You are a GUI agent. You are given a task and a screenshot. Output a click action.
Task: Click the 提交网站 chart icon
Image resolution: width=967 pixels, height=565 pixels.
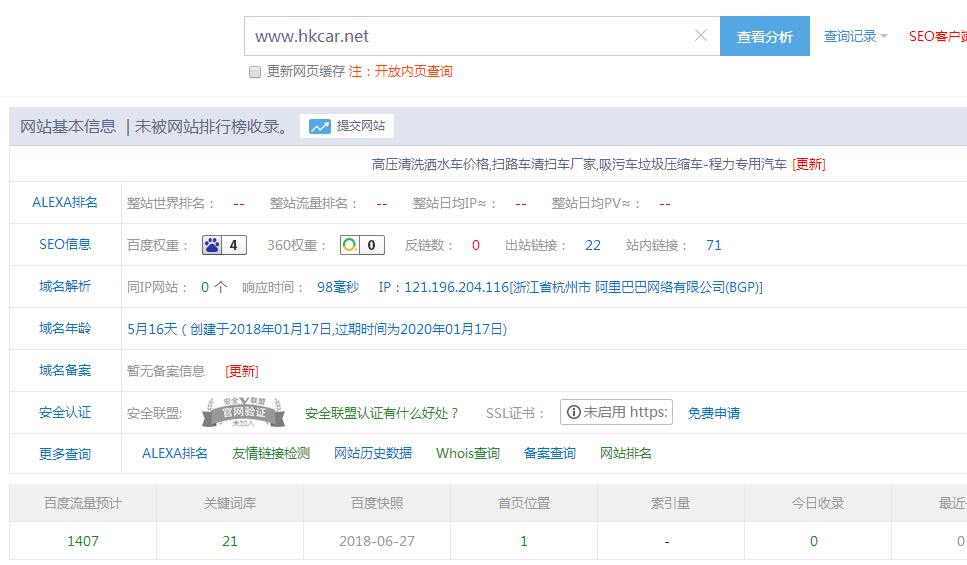pyautogui.click(x=320, y=126)
